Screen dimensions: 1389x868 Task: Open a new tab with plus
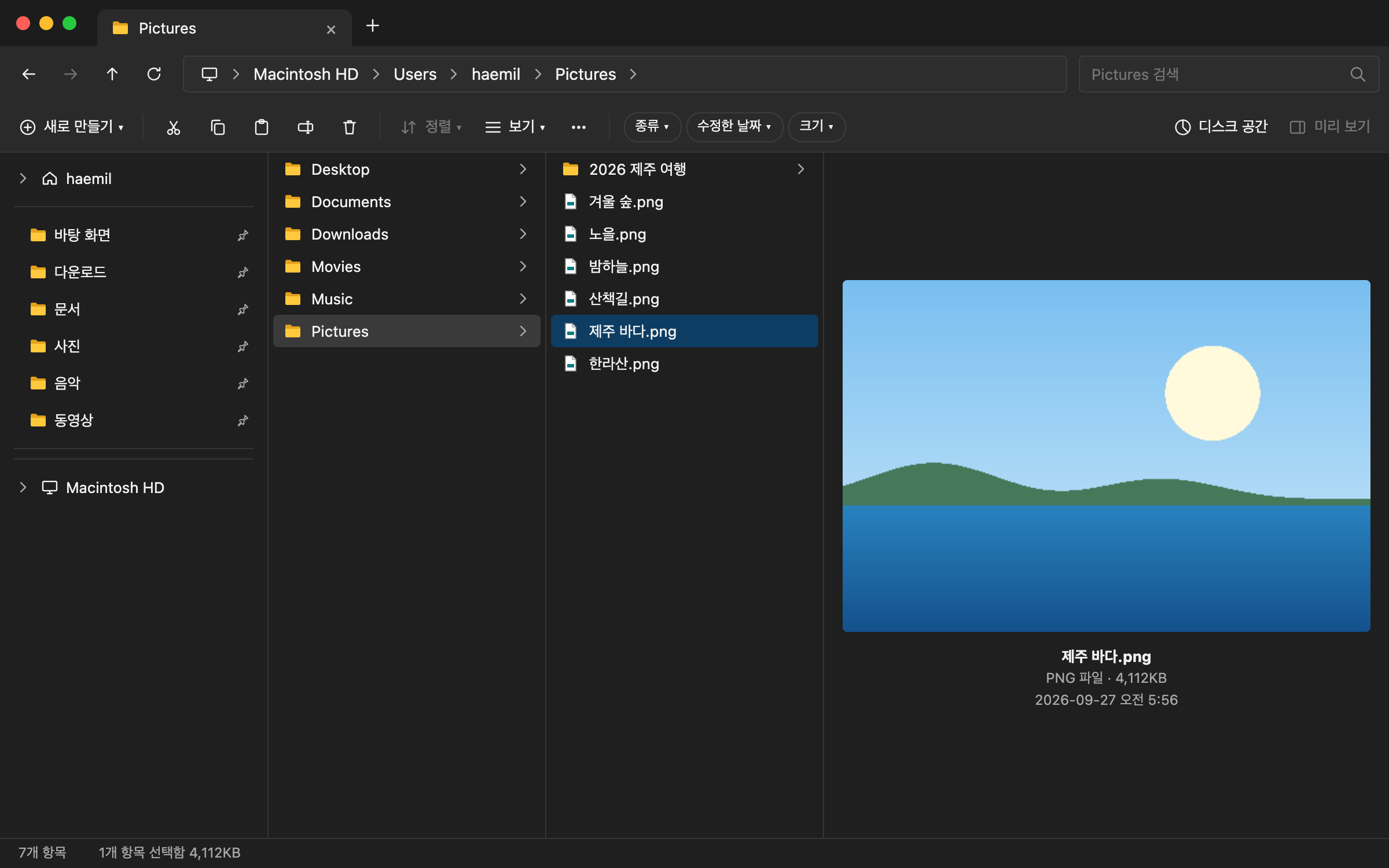click(x=373, y=25)
